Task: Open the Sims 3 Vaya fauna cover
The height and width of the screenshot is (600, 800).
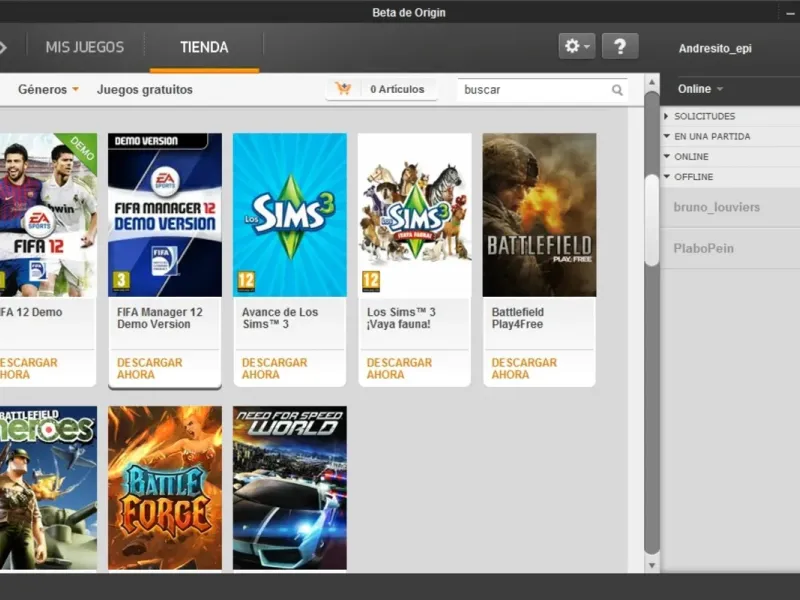Action: click(x=415, y=215)
